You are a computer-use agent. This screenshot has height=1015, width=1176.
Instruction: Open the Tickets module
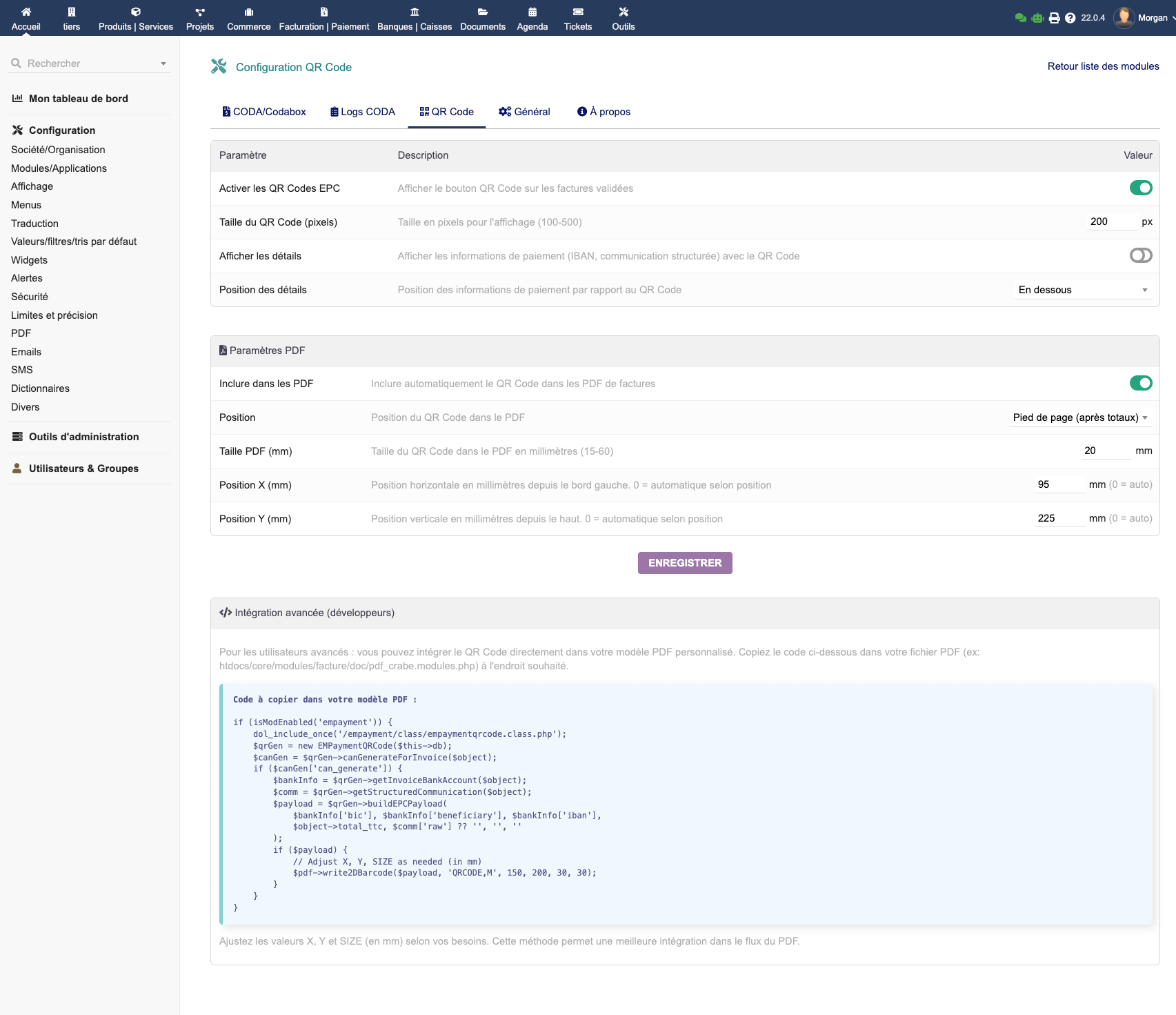(x=578, y=19)
